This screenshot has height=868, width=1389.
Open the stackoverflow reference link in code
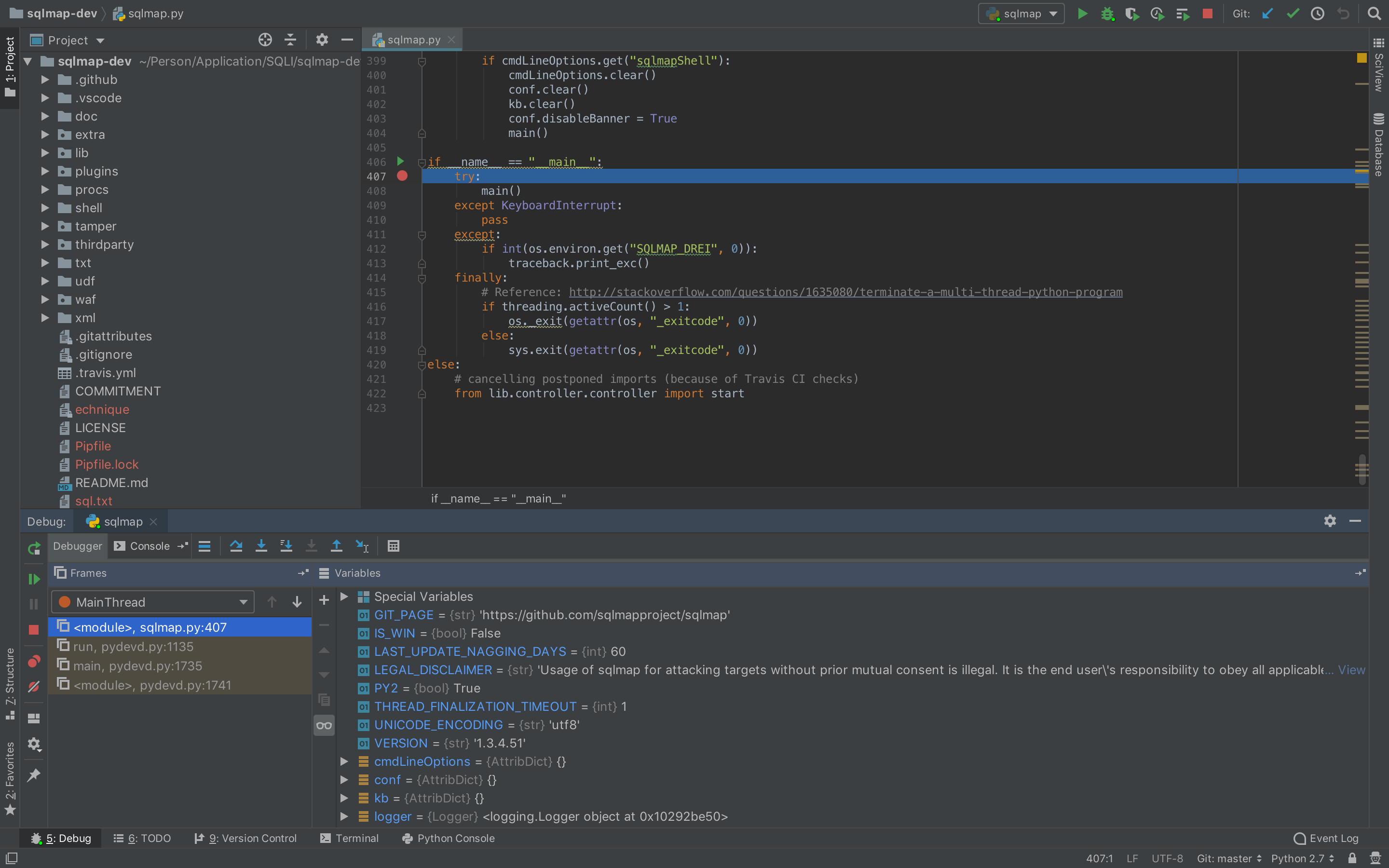[845, 292]
